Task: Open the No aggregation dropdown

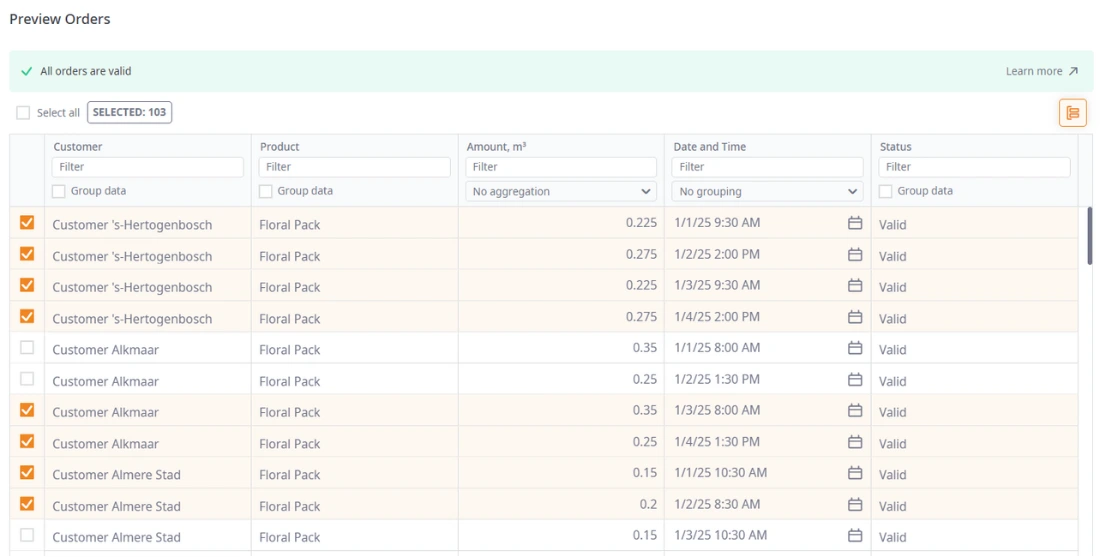Action: pyautogui.click(x=561, y=191)
